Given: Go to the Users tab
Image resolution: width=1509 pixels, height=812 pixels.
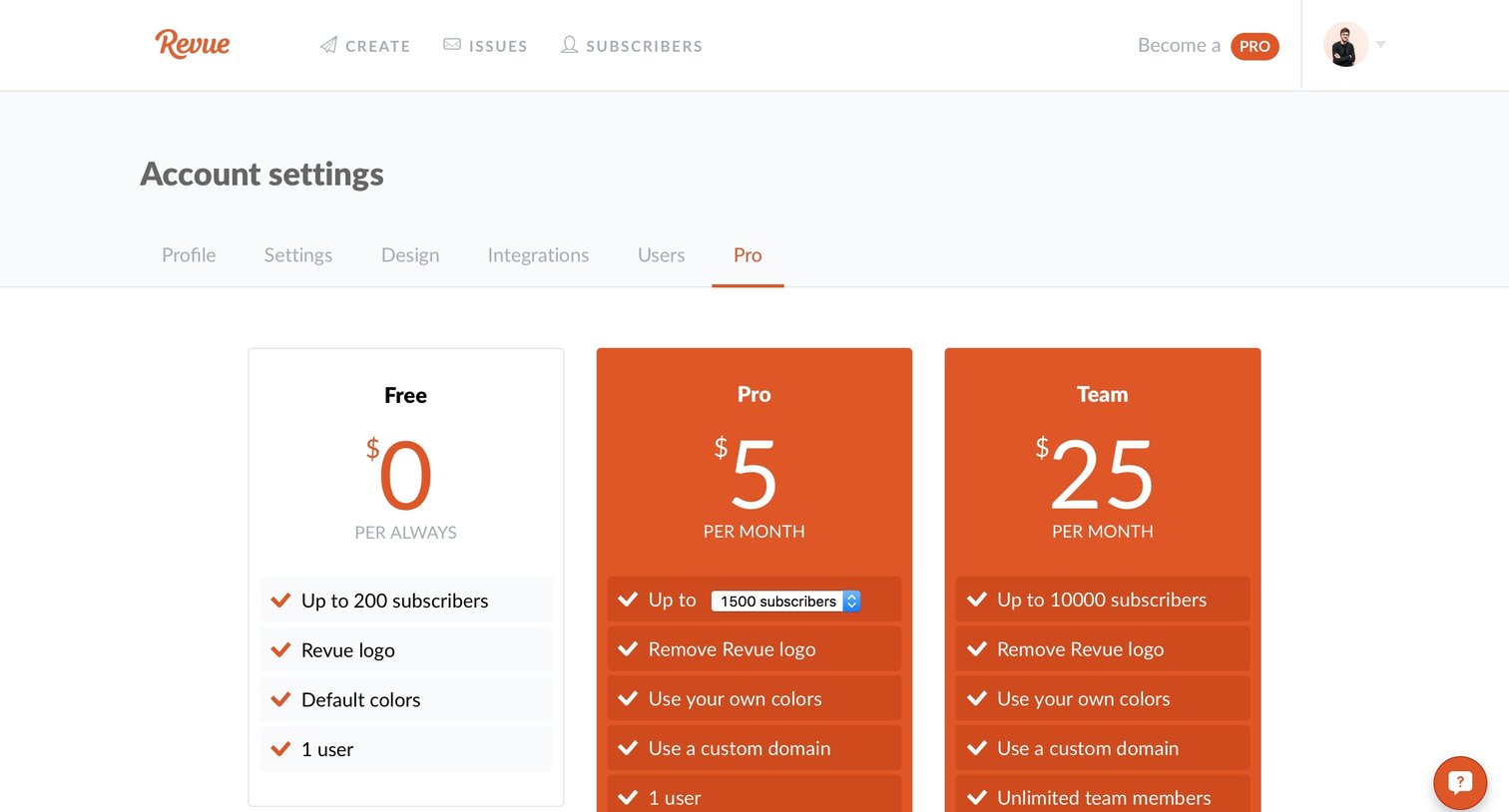Looking at the screenshot, I should click(661, 255).
